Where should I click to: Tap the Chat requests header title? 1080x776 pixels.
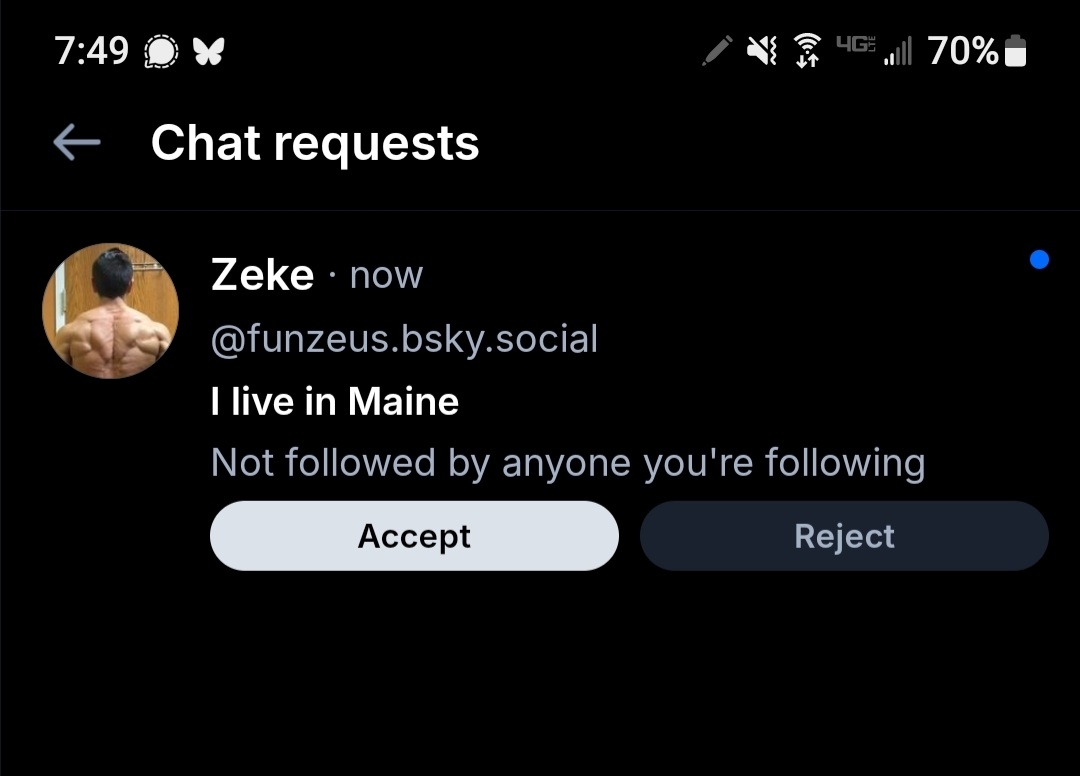[x=315, y=143]
